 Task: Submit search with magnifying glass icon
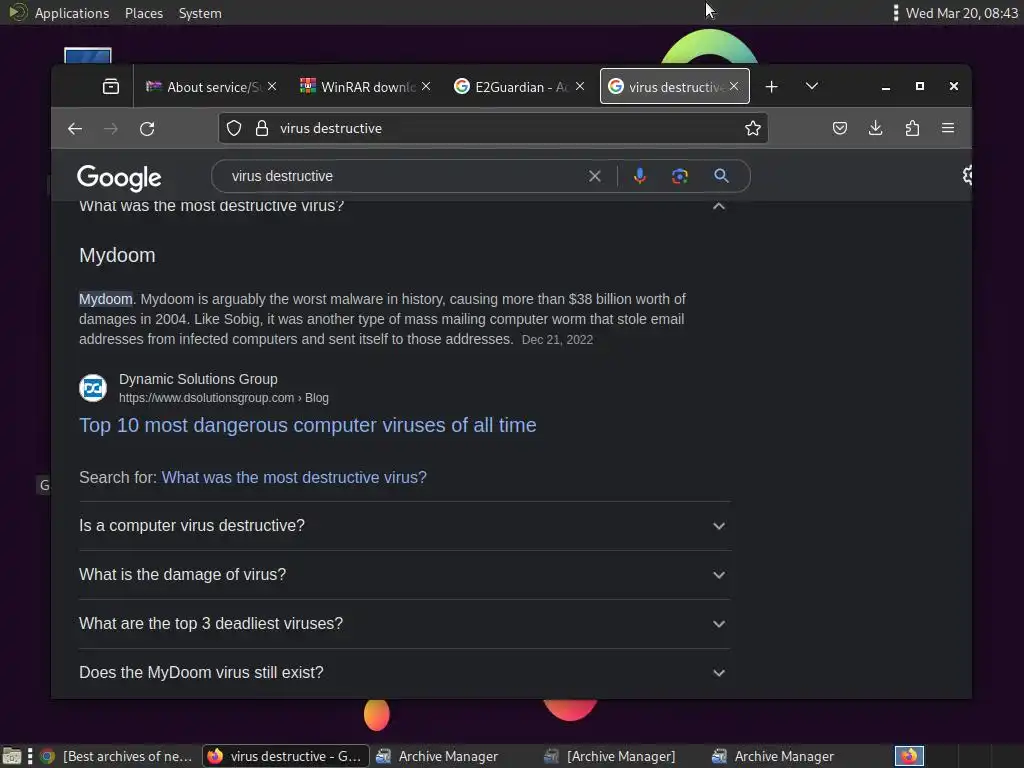[x=721, y=176]
